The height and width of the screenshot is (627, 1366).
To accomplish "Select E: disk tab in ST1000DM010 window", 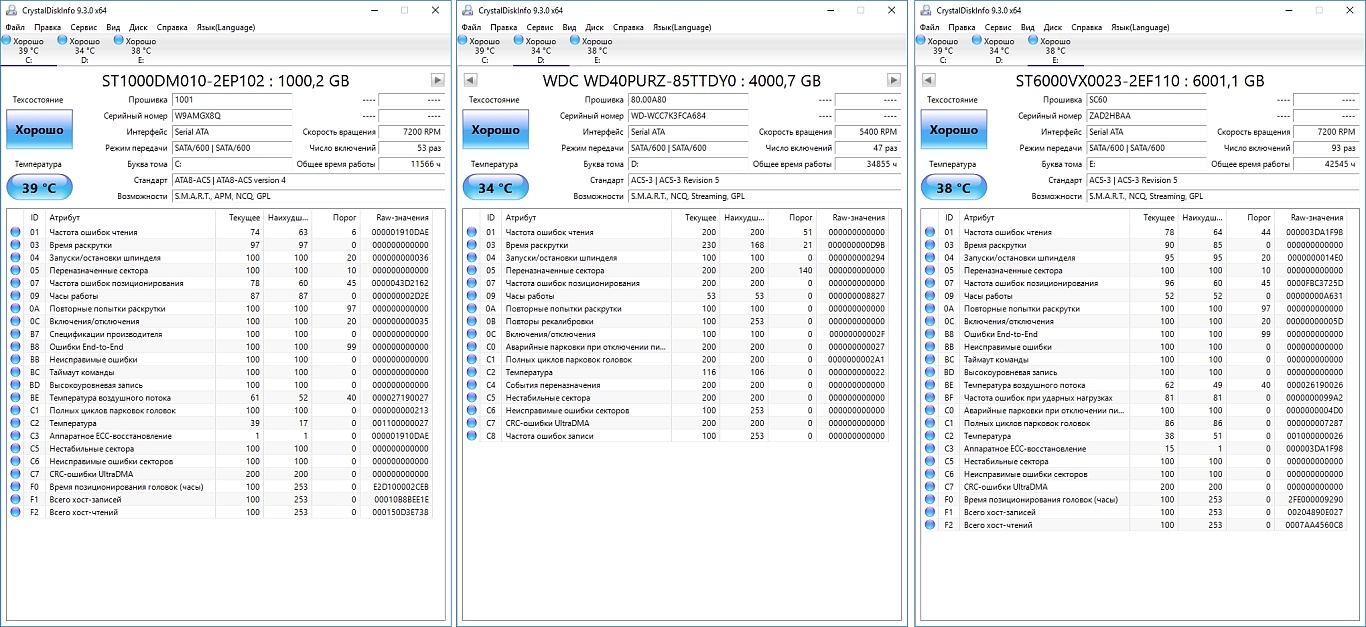I will [x=140, y=50].
